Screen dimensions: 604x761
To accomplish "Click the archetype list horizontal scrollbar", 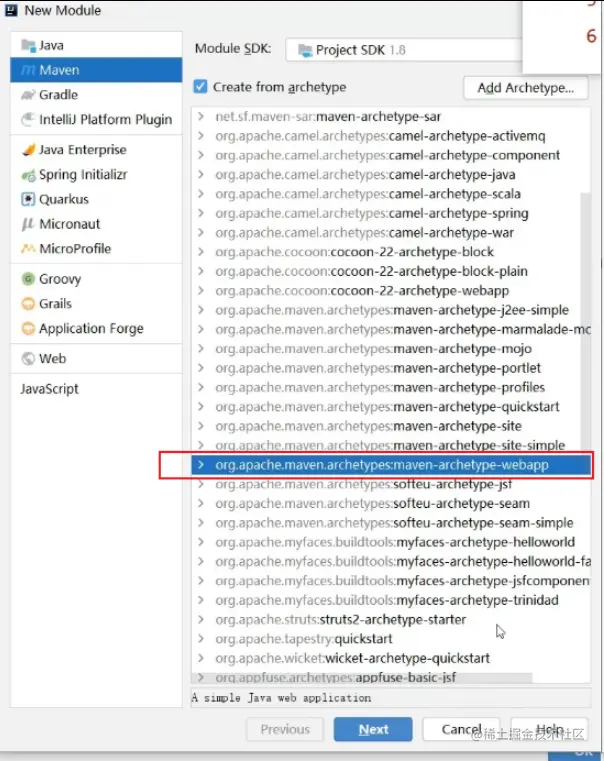I will point(362,678).
